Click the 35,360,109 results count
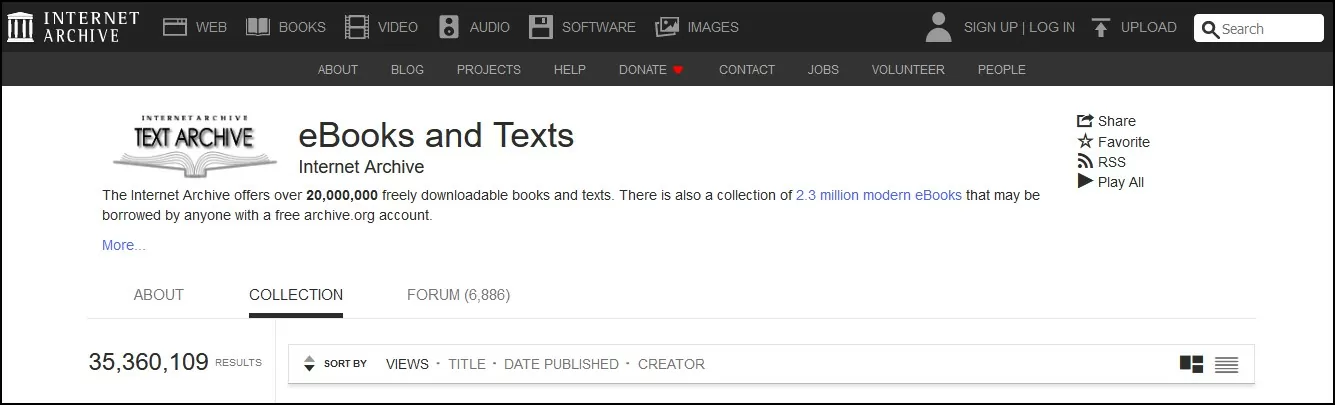This screenshot has width=1335, height=405. pos(149,362)
